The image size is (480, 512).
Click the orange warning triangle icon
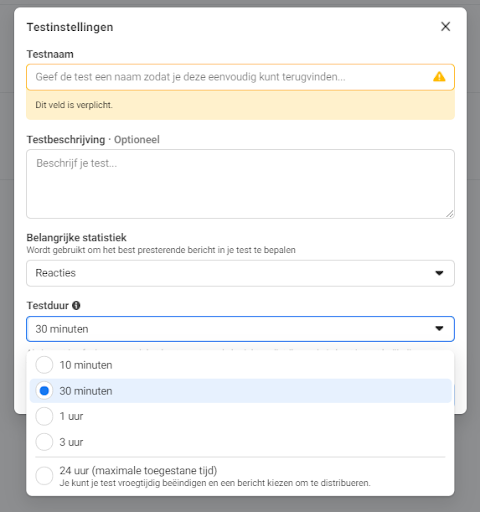(x=439, y=77)
